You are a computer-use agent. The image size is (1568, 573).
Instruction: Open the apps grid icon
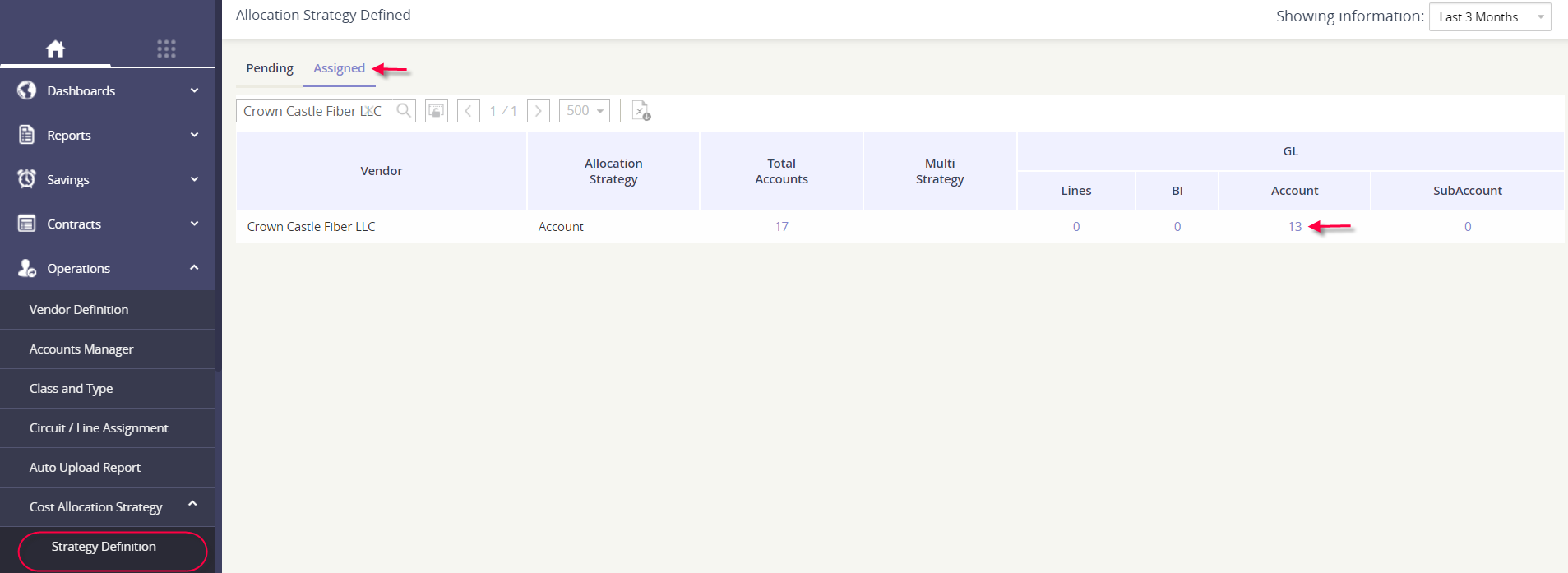[166, 49]
